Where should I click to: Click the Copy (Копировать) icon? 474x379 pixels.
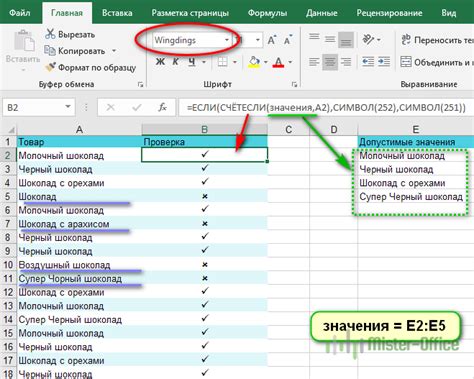(x=50, y=51)
